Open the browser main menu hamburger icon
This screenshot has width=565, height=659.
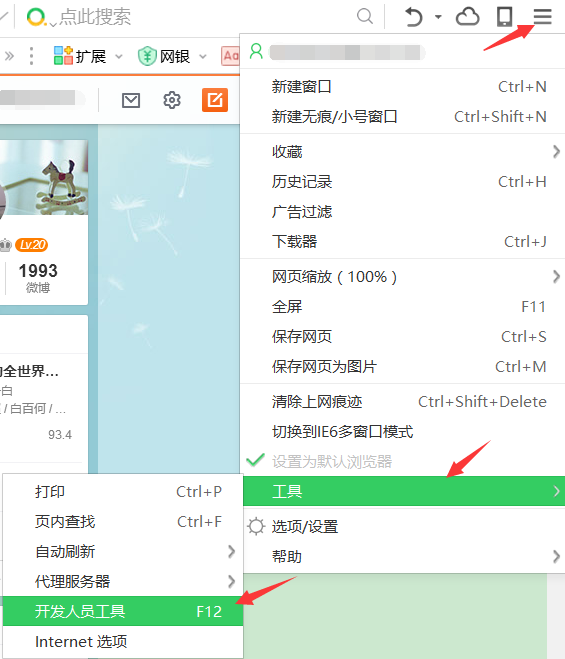tap(542, 17)
